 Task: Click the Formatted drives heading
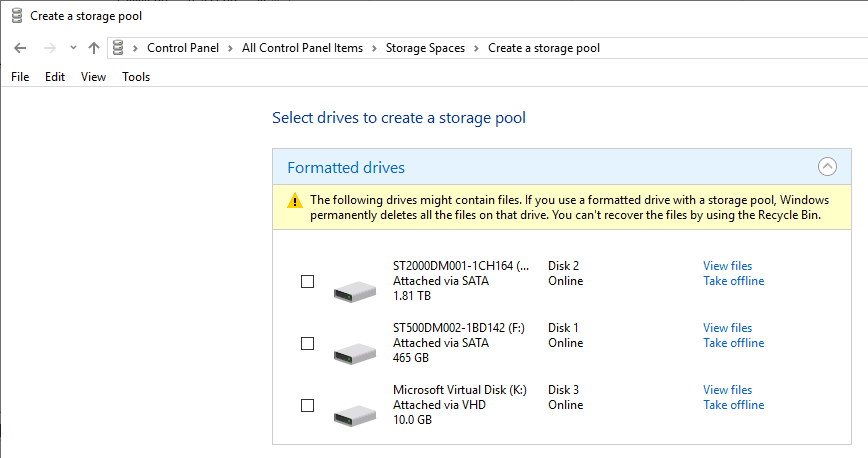click(346, 167)
